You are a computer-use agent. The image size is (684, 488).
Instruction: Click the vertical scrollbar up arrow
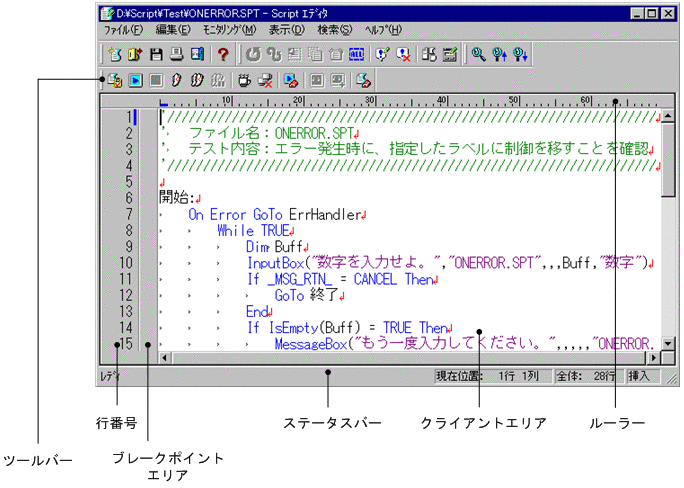(x=668, y=116)
